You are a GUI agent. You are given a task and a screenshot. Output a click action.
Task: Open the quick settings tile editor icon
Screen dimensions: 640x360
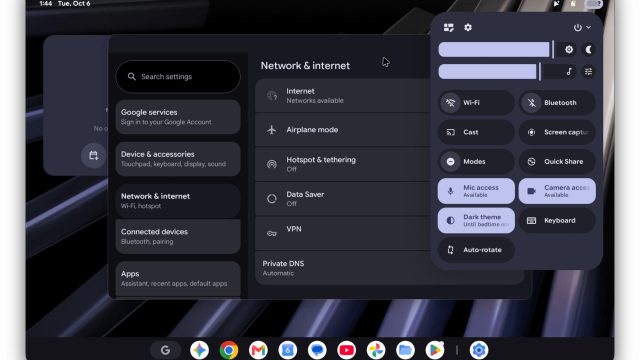[449, 27]
